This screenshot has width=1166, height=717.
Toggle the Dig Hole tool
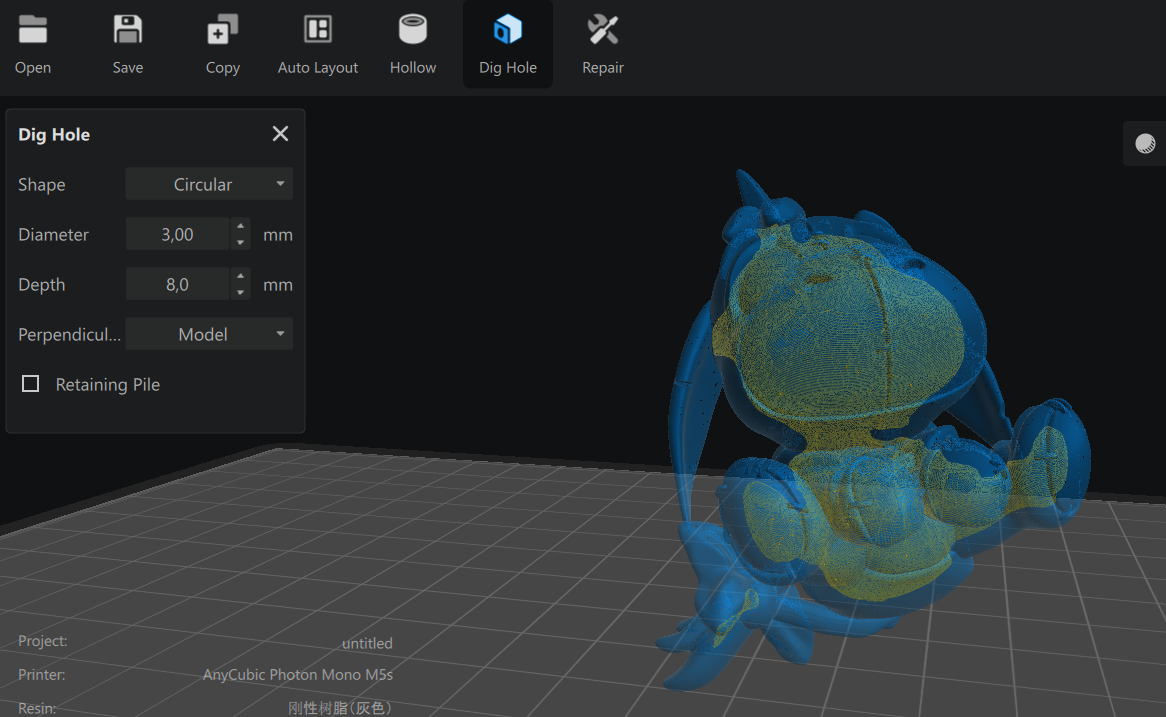click(x=508, y=44)
